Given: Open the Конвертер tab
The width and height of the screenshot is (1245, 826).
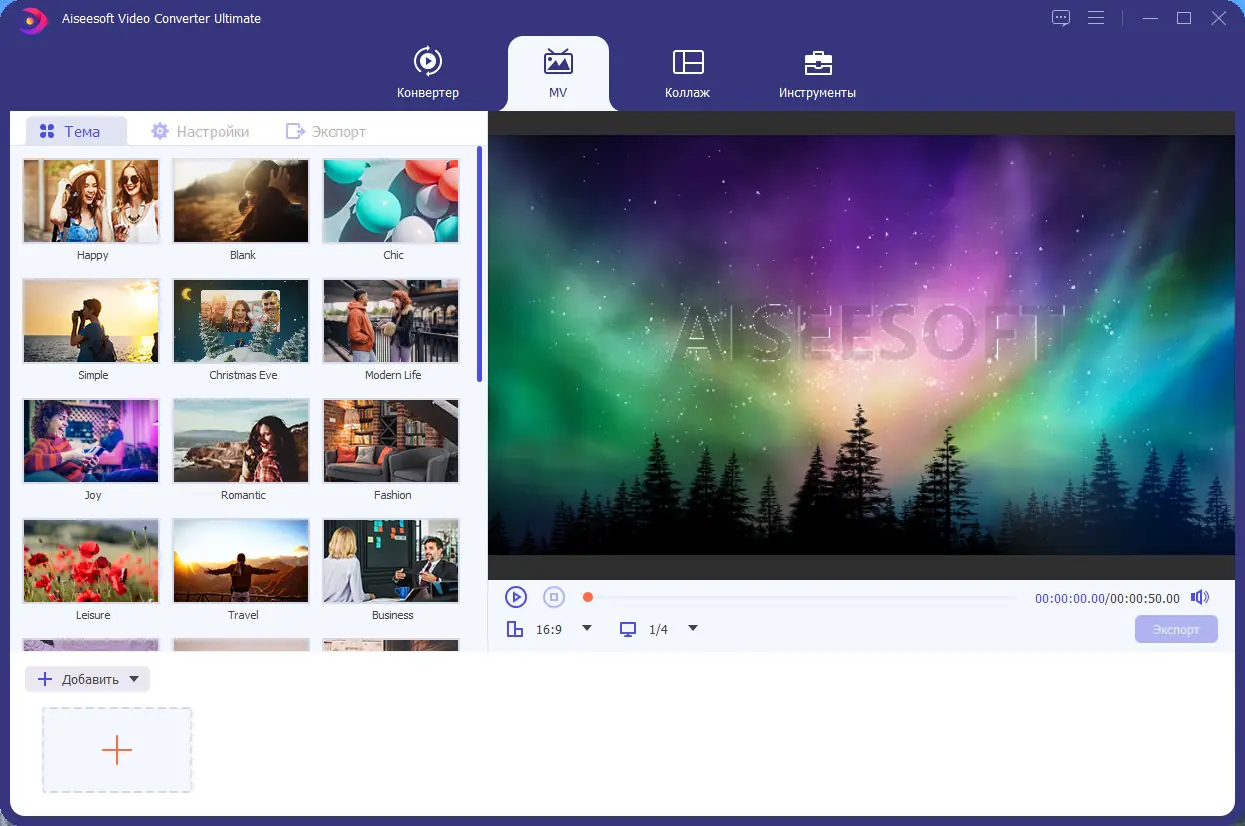Looking at the screenshot, I should [428, 73].
